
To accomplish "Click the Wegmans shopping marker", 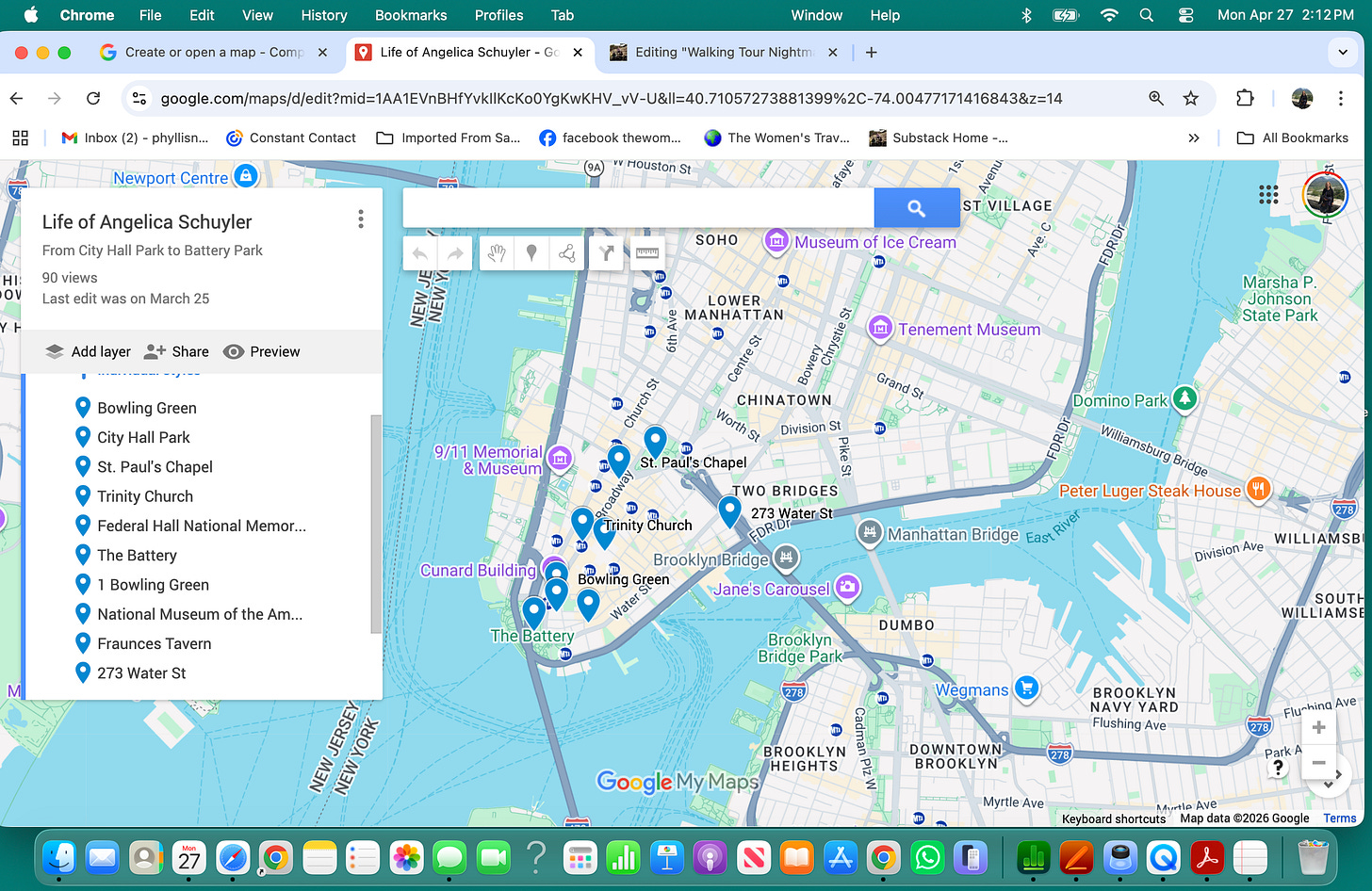I will pyautogui.click(x=1026, y=688).
